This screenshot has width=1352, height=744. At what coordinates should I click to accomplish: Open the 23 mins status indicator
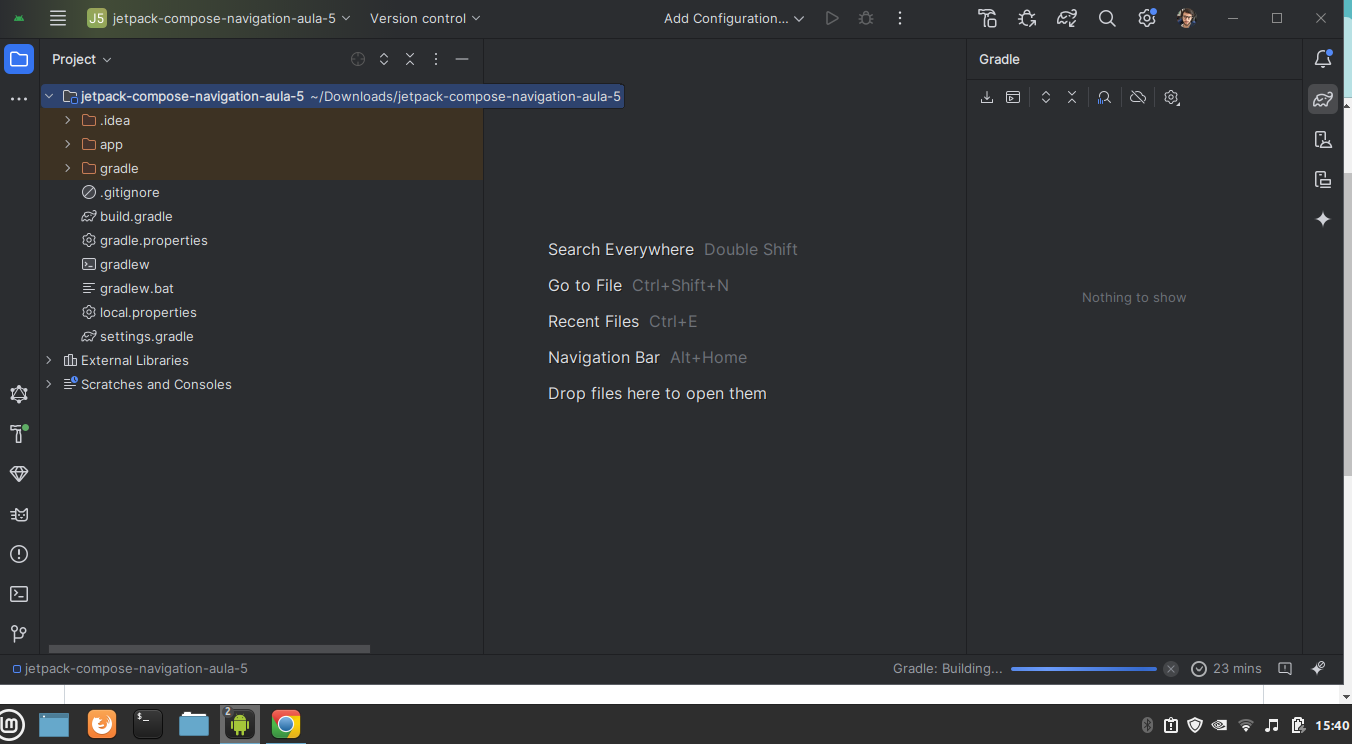(x=1227, y=669)
